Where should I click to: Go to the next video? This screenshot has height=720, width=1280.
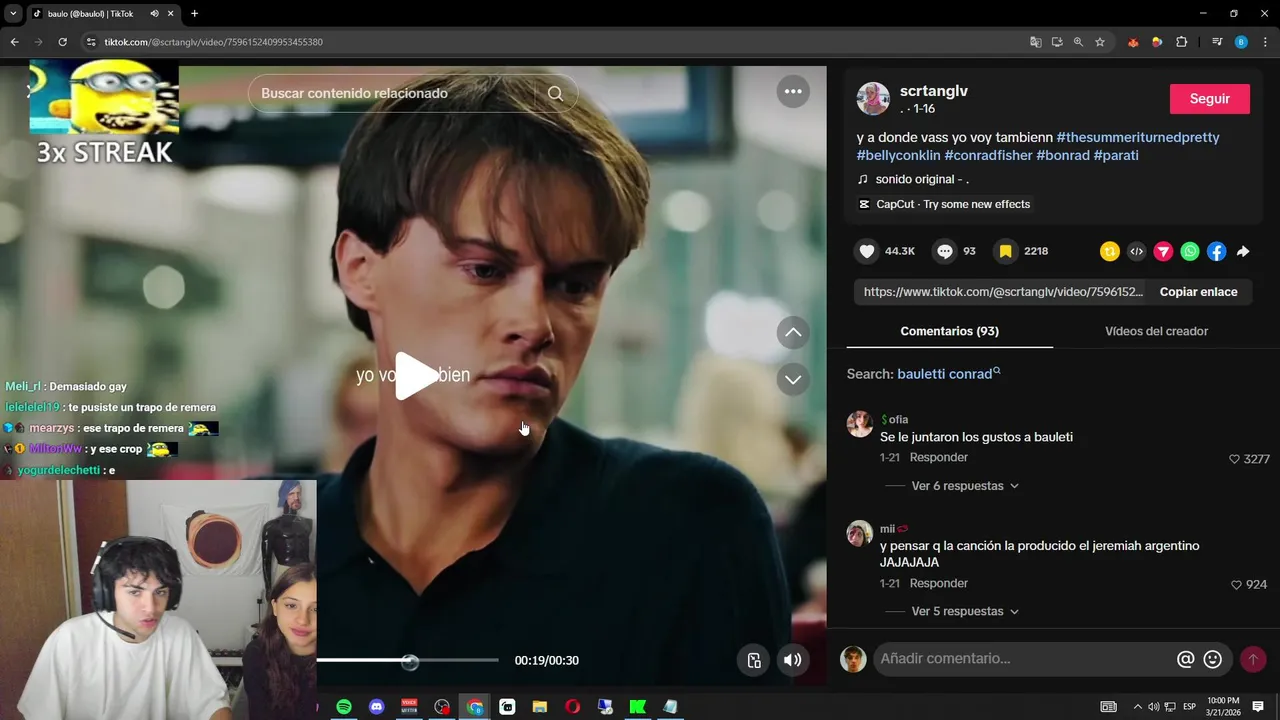[x=793, y=379]
